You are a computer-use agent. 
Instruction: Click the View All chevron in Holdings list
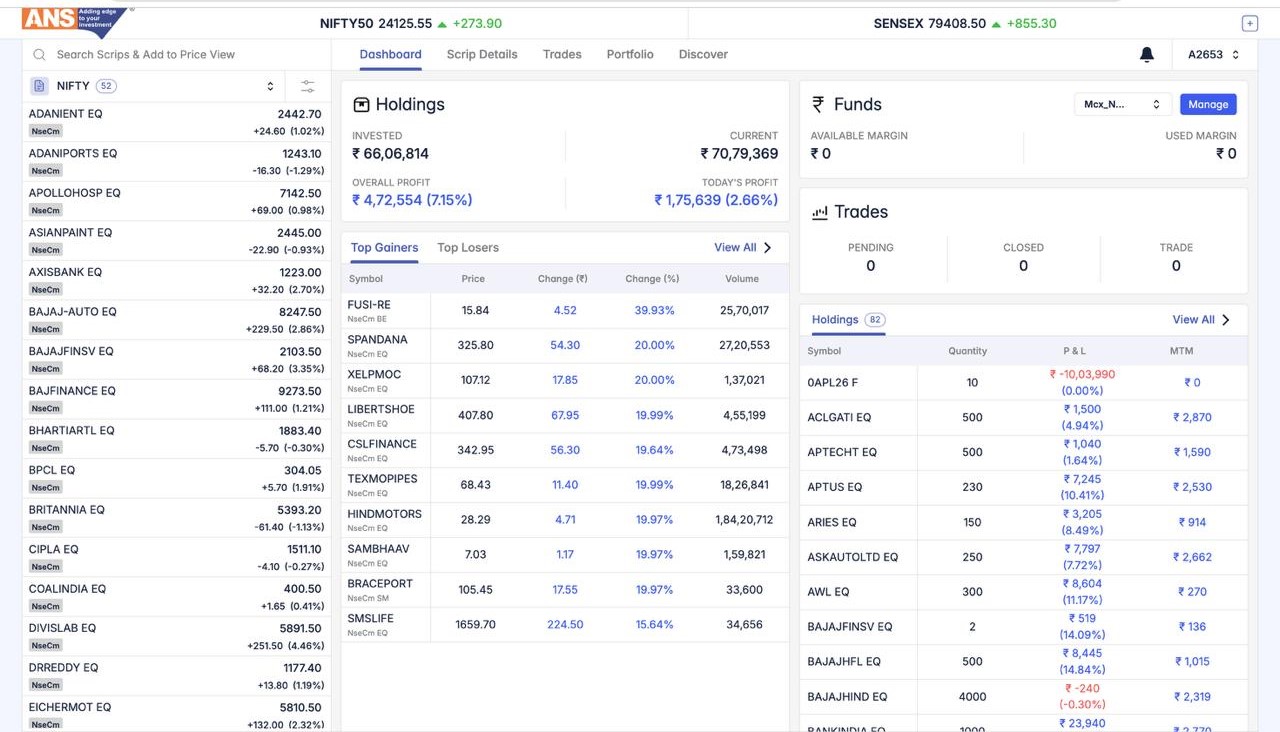[x=1226, y=320]
